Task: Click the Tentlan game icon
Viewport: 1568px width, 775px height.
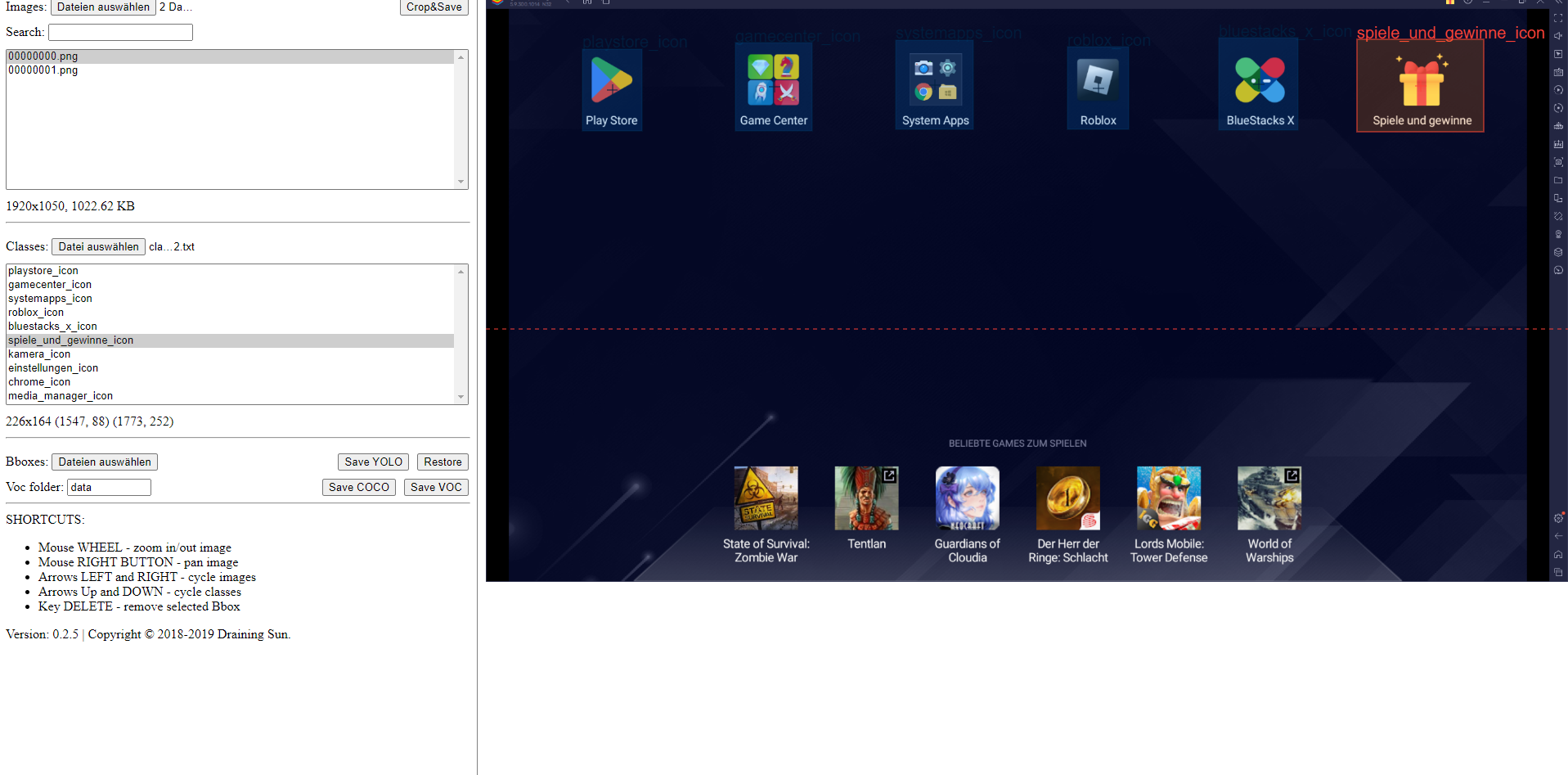Action: [x=866, y=498]
